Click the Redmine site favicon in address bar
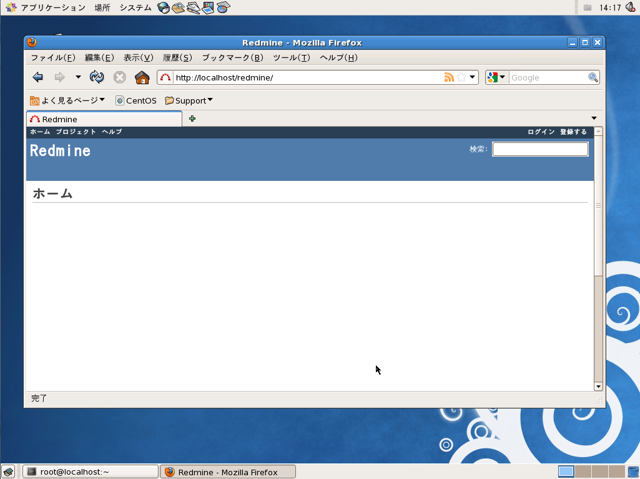Viewport: 640px width, 479px height. tap(165, 77)
